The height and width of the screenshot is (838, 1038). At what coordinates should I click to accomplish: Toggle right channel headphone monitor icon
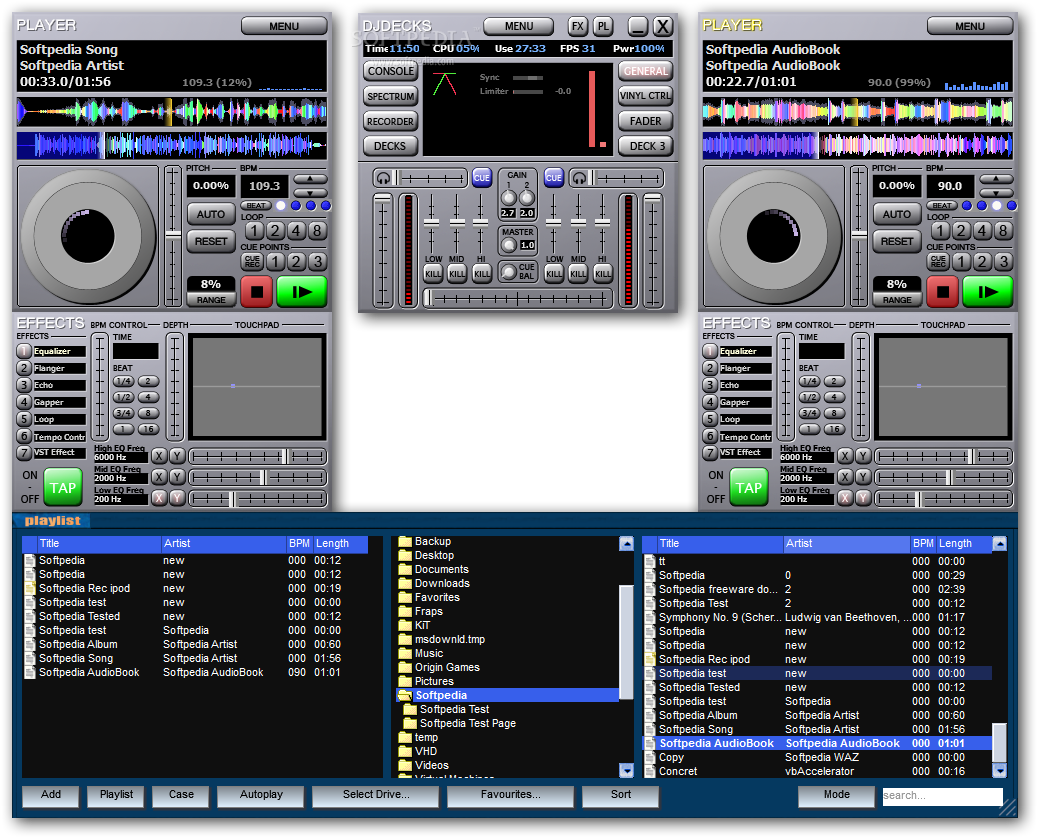click(579, 178)
